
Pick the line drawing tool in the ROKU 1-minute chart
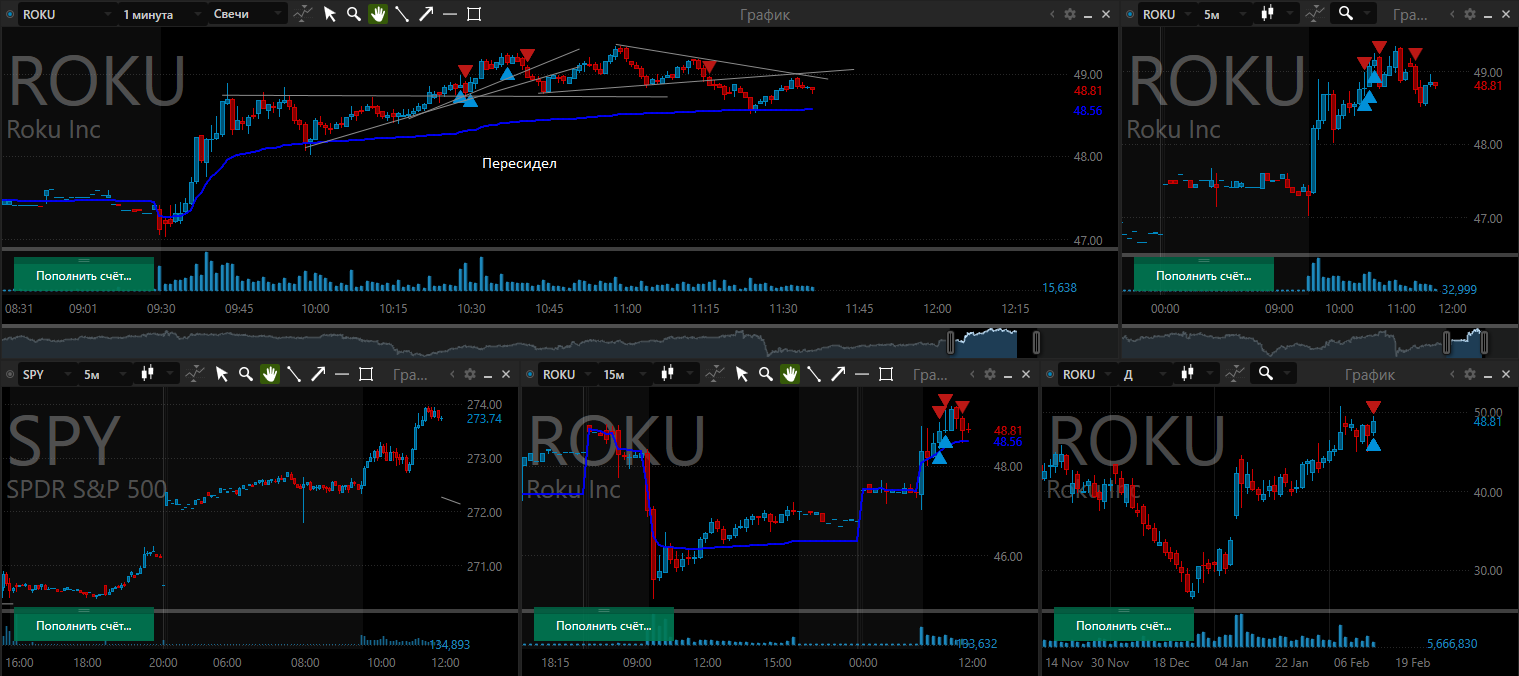(401, 14)
